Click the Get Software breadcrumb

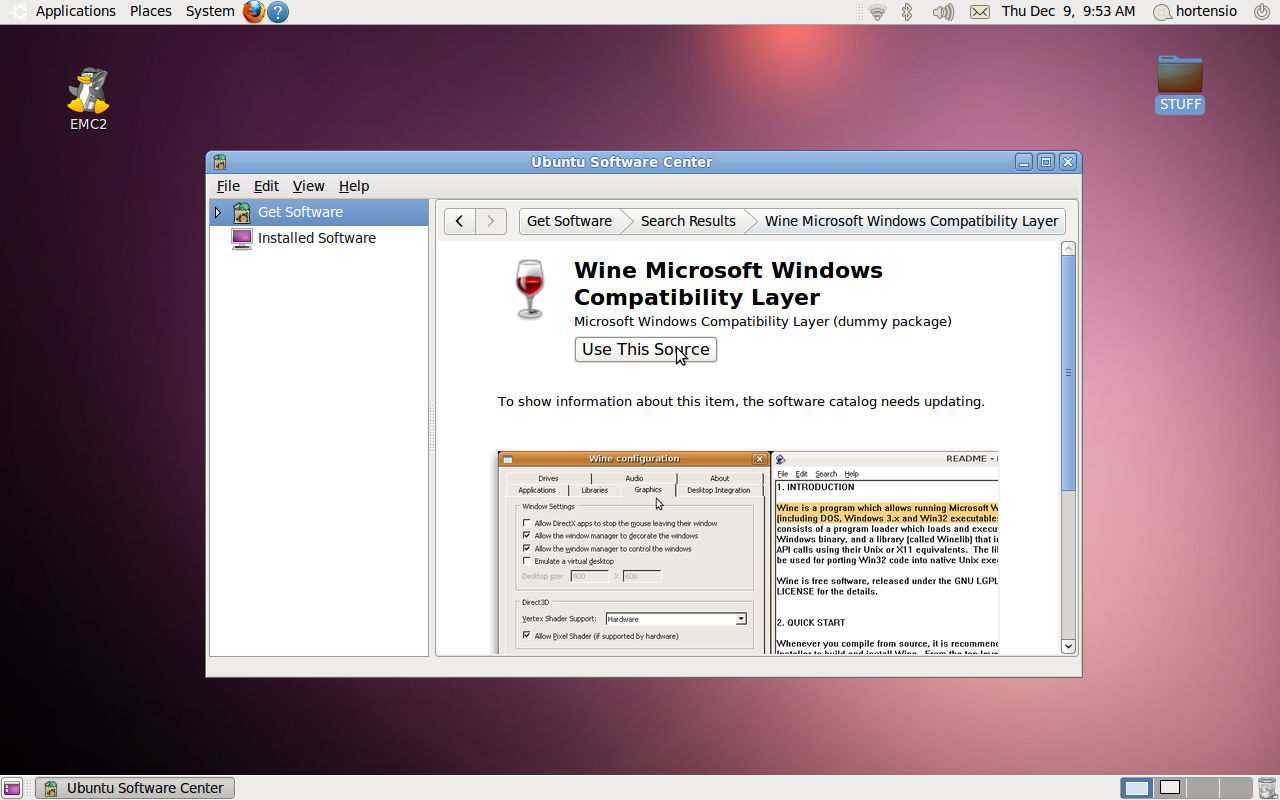click(x=569, y=221)
